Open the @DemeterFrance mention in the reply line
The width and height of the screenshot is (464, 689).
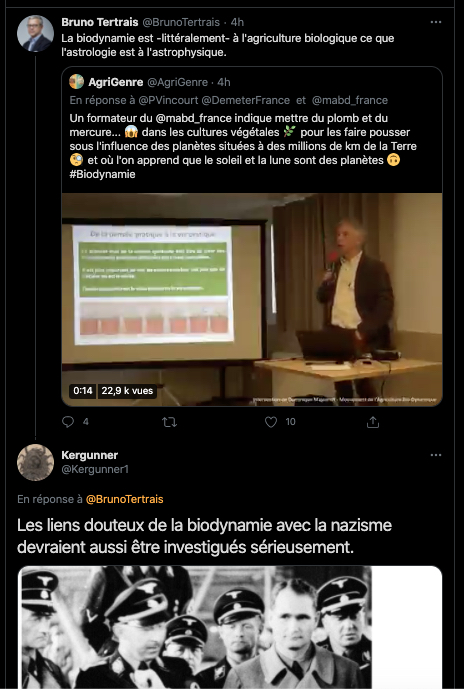(246, 100)
